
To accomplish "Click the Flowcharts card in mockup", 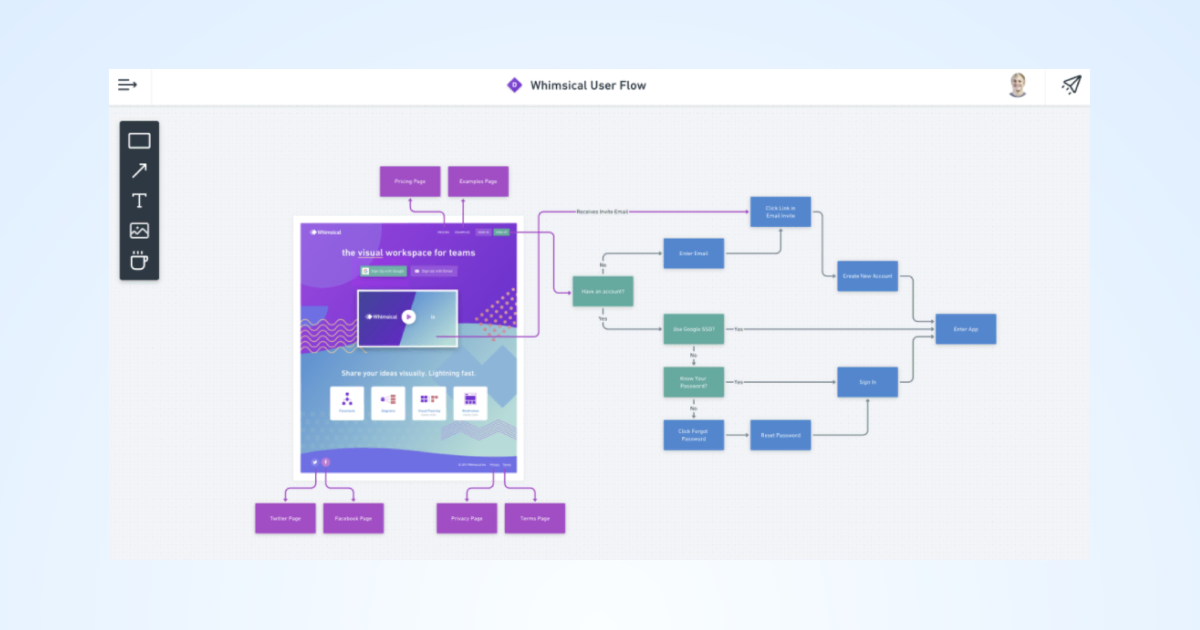I will coord(347,403).
